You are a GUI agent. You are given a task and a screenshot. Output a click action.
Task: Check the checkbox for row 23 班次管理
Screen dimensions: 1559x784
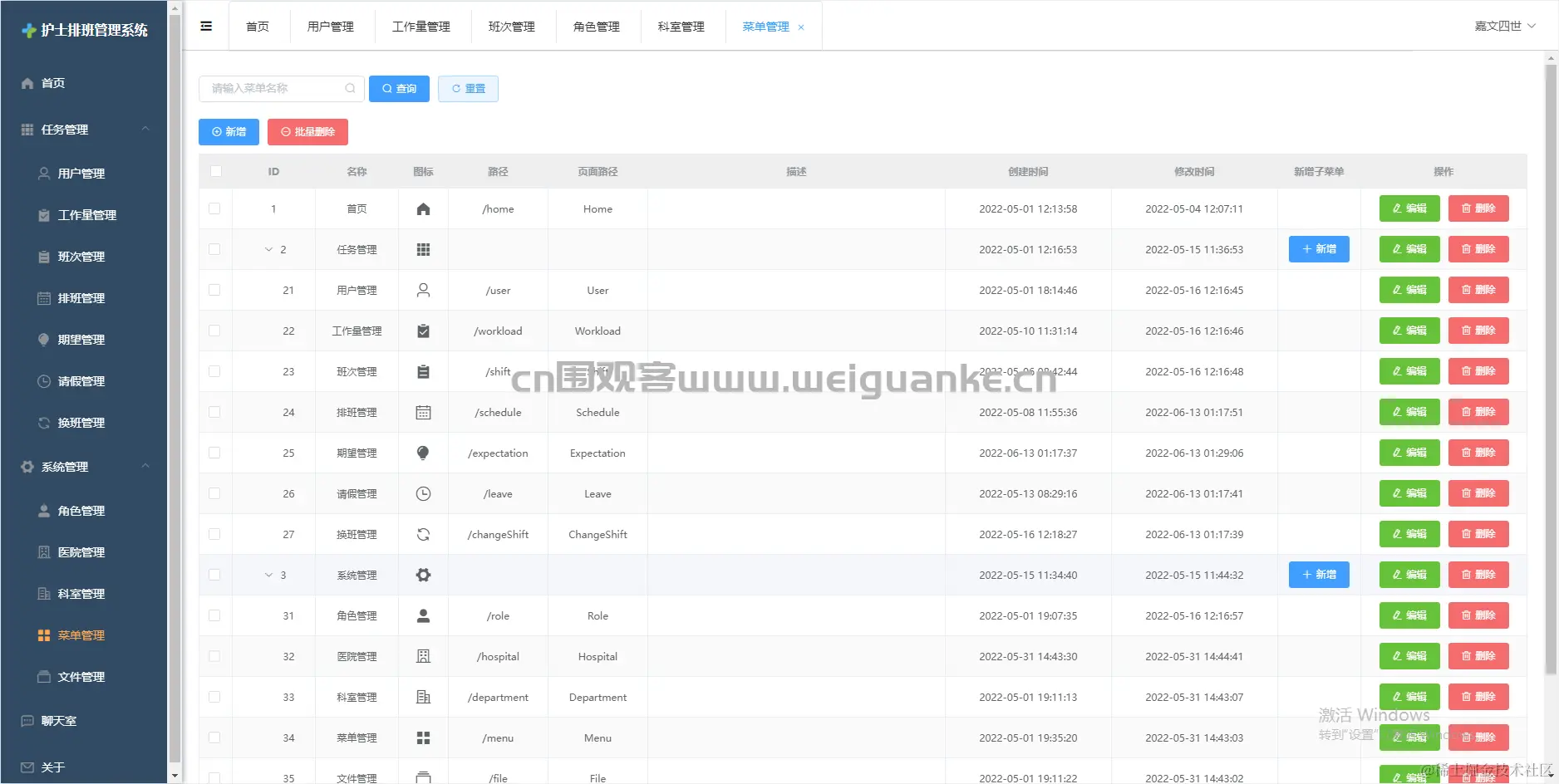(x=214, y=371)
